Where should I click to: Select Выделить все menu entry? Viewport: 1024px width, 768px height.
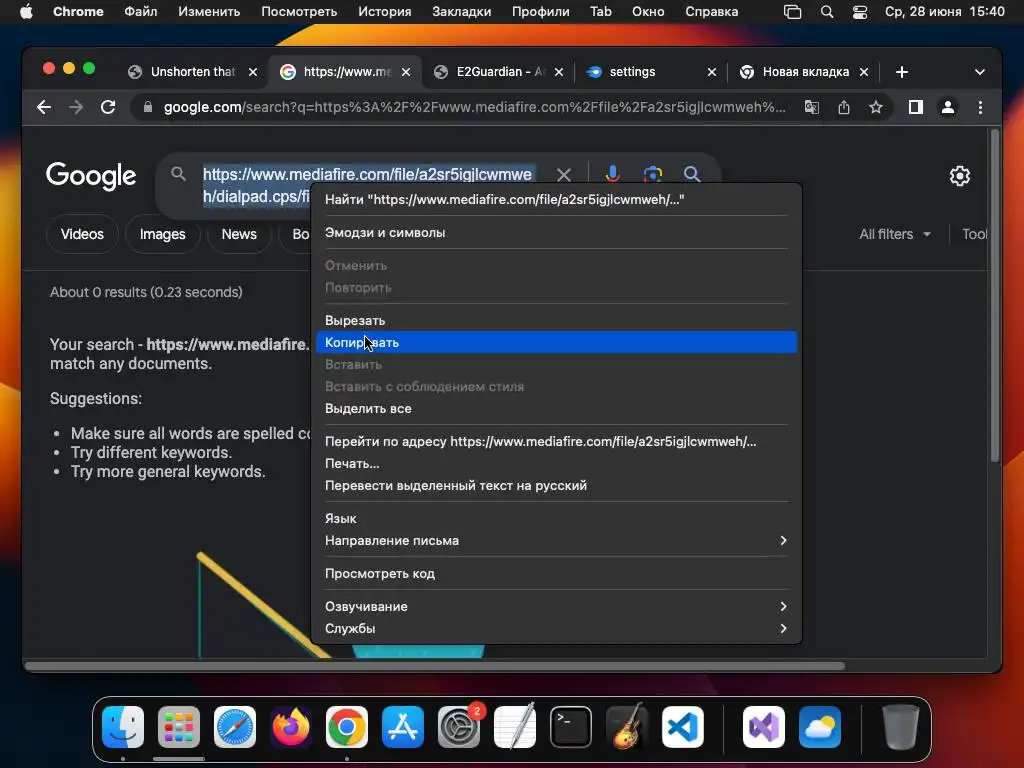(556, 409)
